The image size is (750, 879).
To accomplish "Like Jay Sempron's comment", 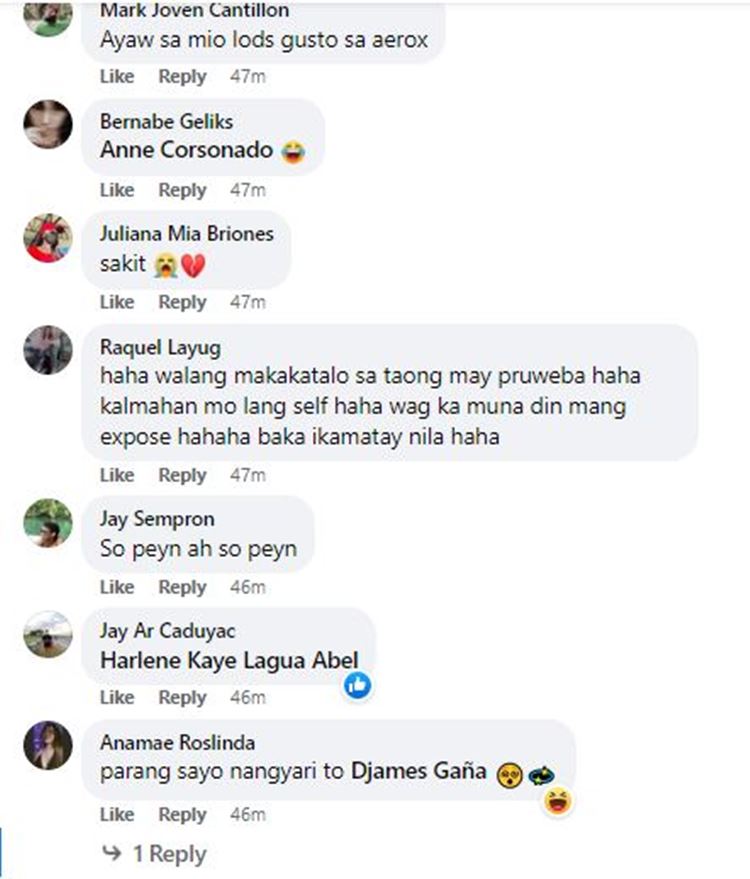I will (x=117, y=587).
